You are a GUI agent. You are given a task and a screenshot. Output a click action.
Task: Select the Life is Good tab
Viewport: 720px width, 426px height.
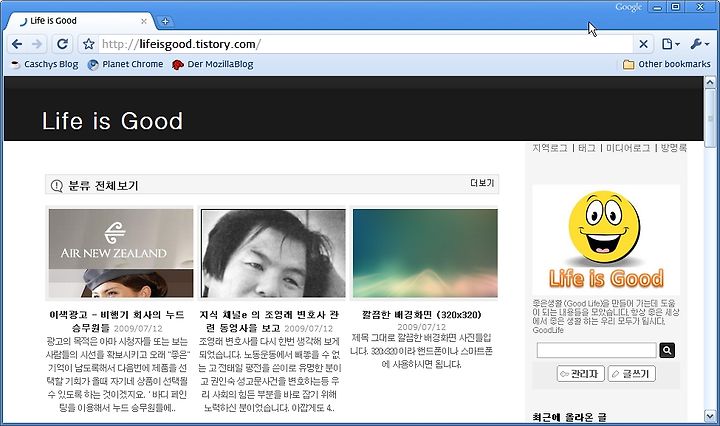(78, 21)
